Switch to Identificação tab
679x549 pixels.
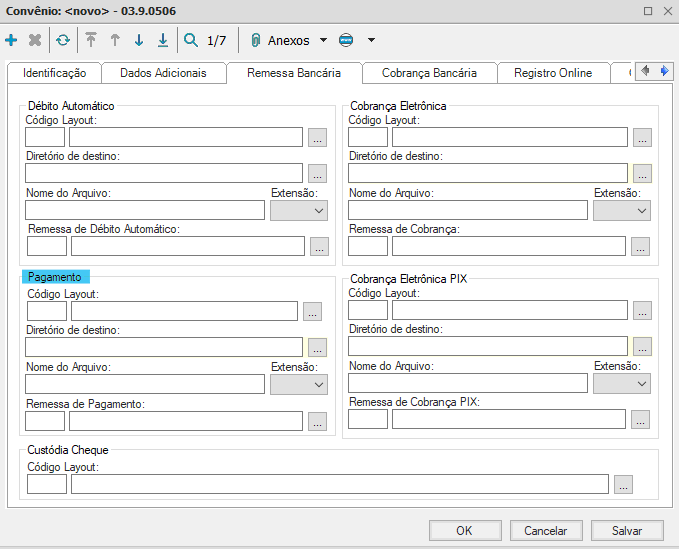(x=54, y=73)
